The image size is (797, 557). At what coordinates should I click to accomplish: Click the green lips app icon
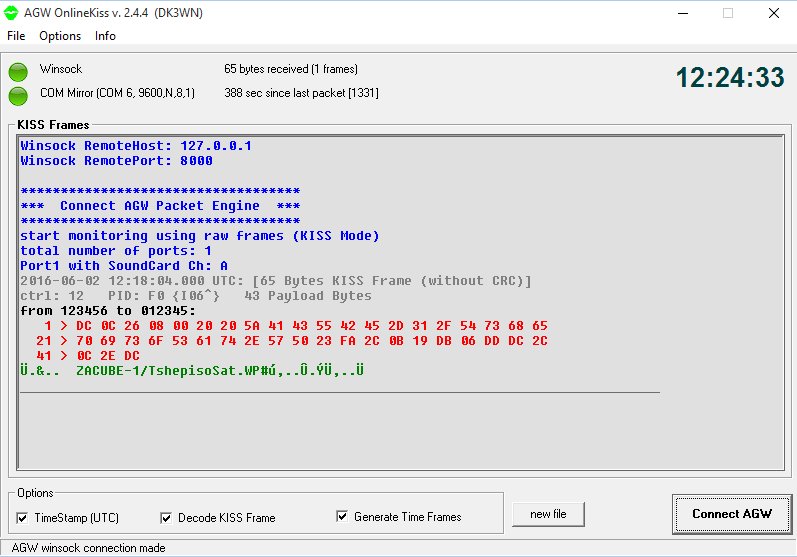[11, 13]
